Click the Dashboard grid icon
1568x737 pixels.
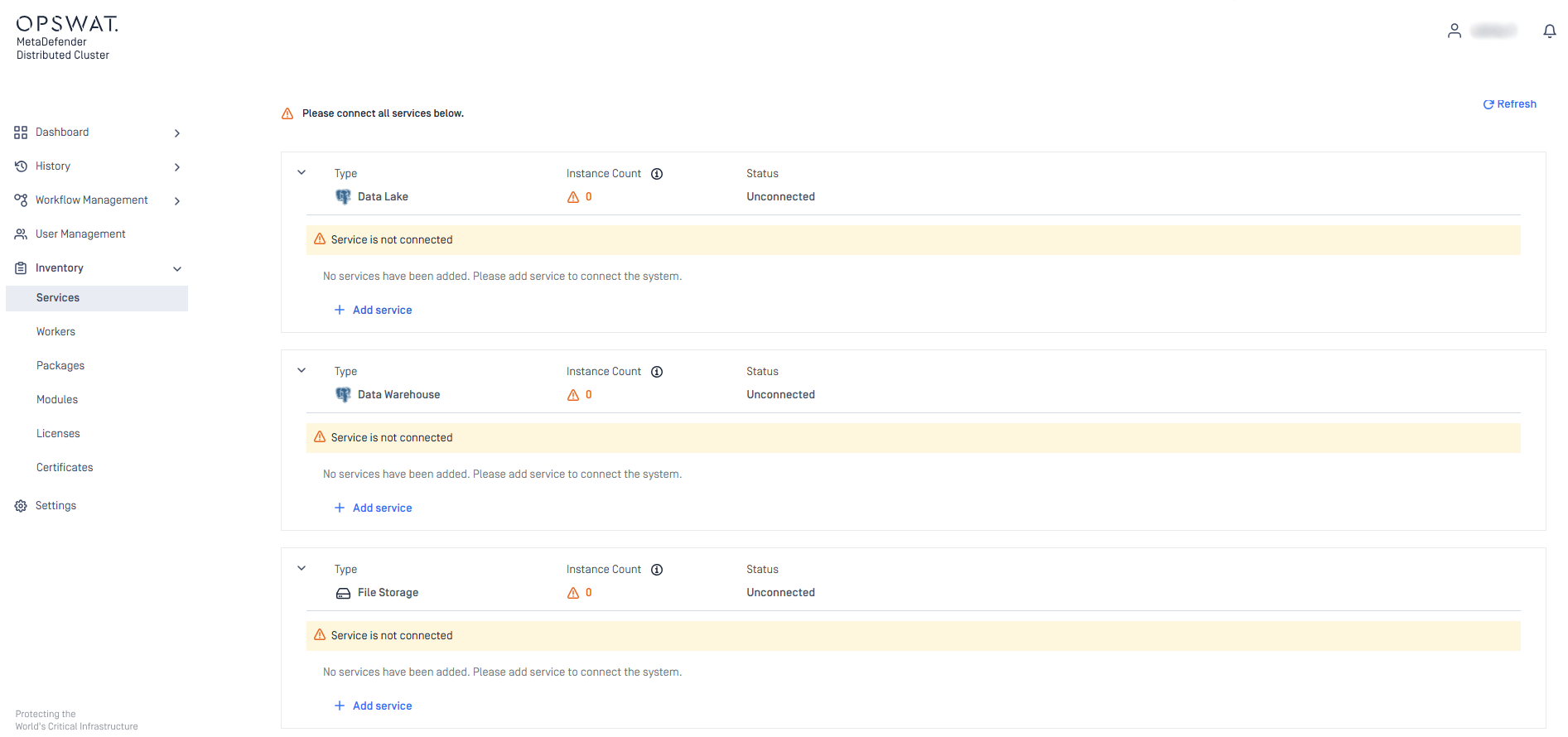coord(21,132)
